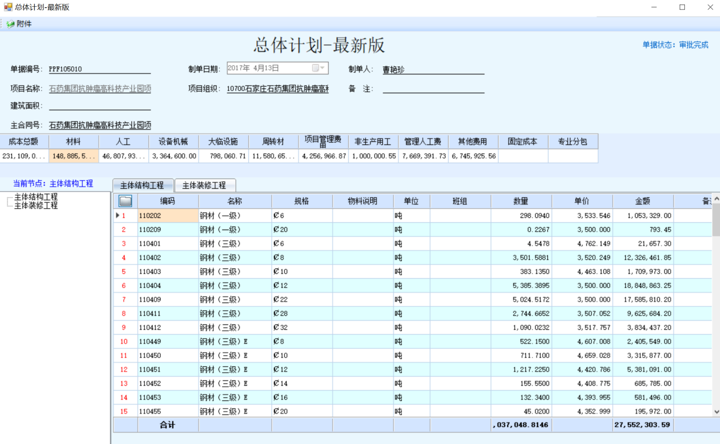720x444 pixels.
Task: Click the 设备机械 column header
Action: tap(174, 141)
